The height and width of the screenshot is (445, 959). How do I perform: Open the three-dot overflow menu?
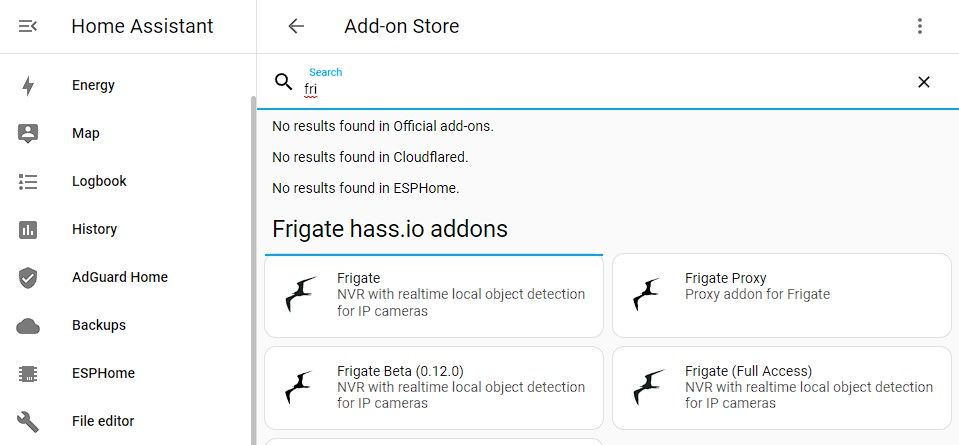(x=920, y=26)
